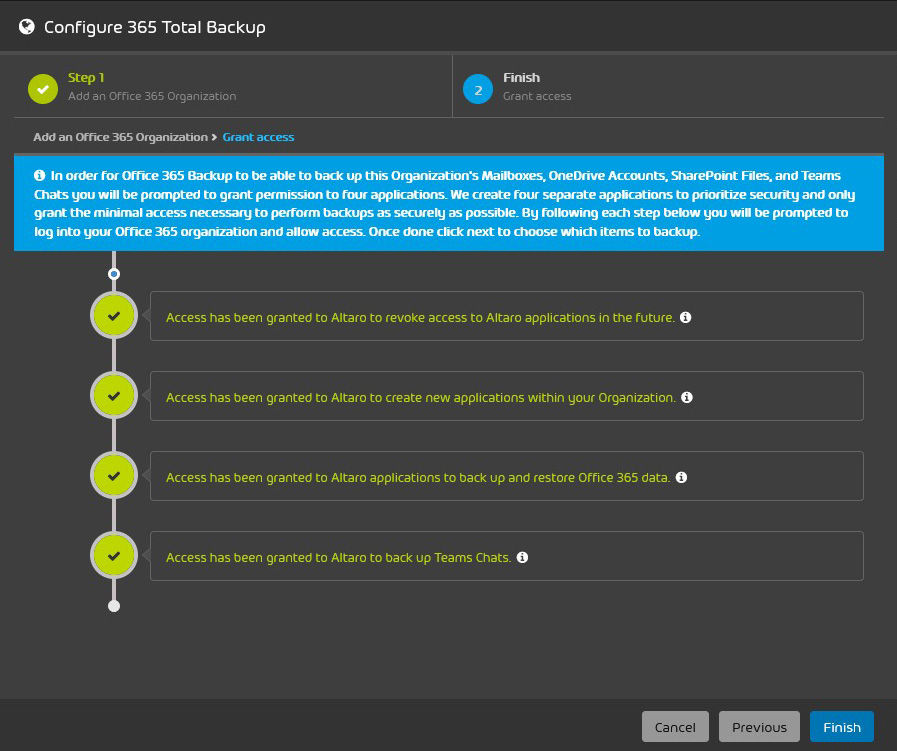
Task: Click green checkmark for Teams Chats step
Action: [114, 556]
